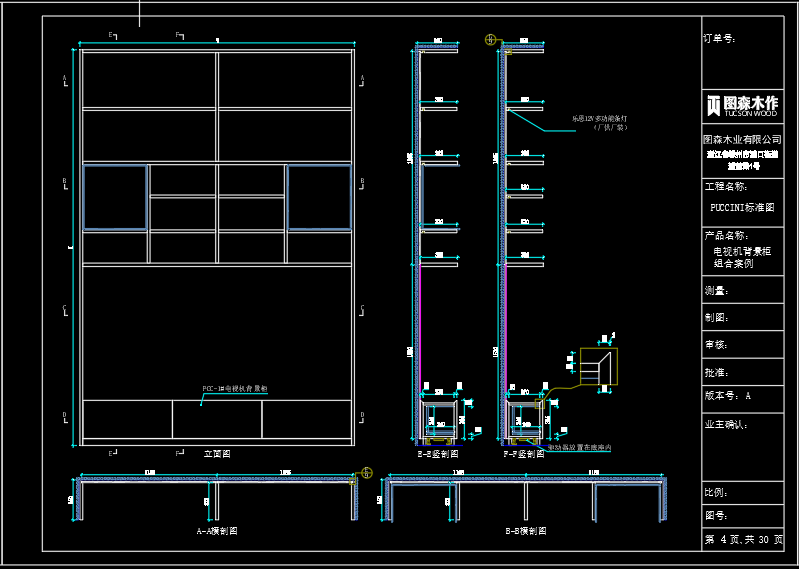Screen dimensions: 799x569
Task: Click the 立面图 view title
Action: [x=217, y=453]
